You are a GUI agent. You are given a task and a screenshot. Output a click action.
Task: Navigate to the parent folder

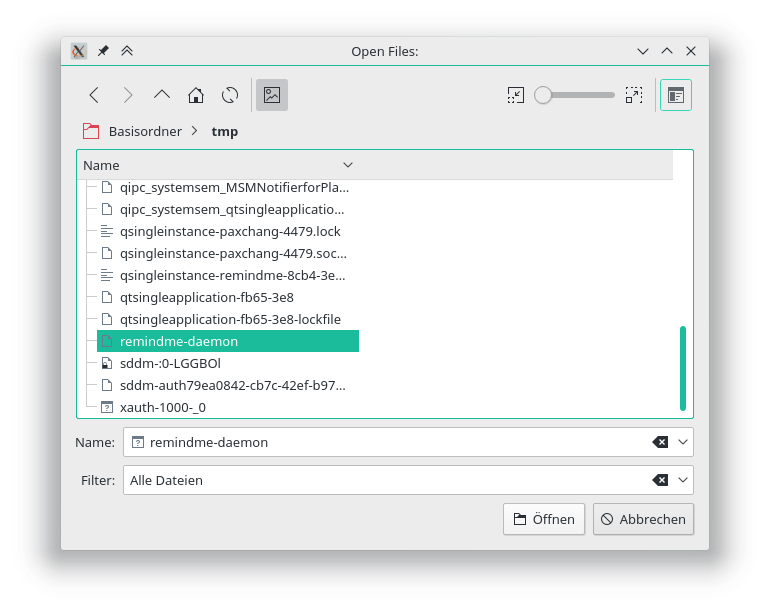[x=162, y=95]
